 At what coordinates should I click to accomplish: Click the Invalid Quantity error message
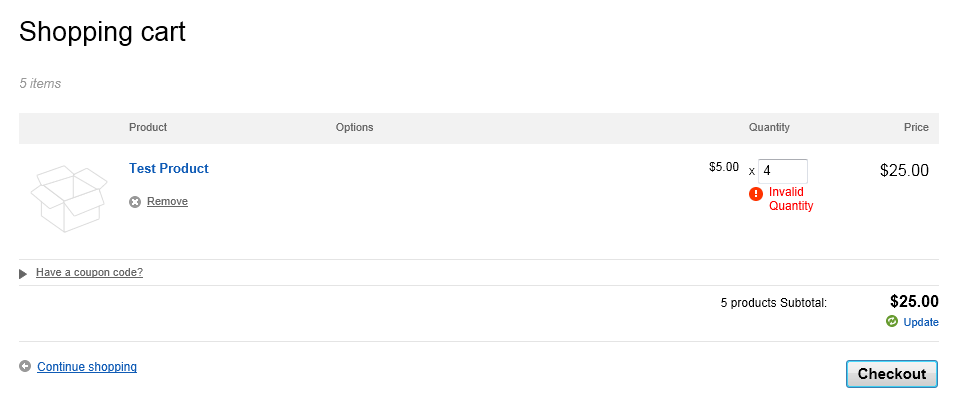(x=791, y=199)
